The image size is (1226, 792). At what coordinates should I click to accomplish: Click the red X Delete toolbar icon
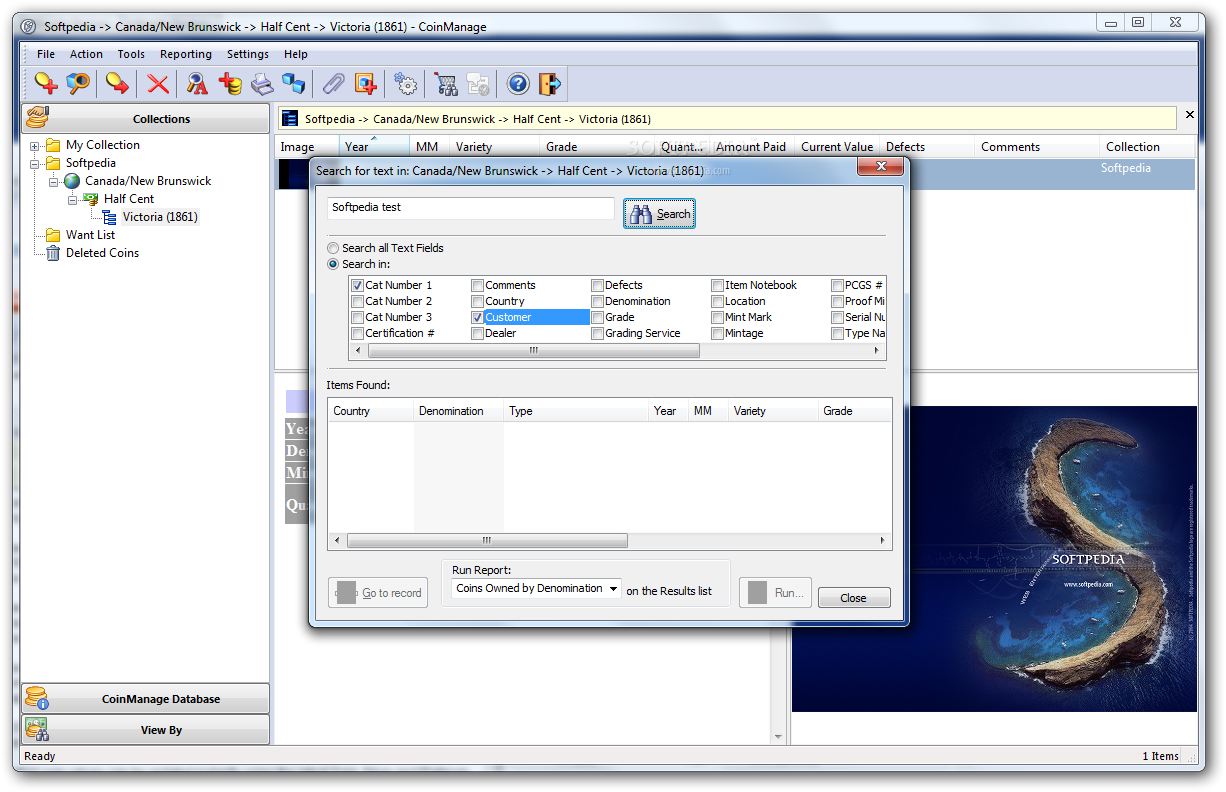click(158, 84)
